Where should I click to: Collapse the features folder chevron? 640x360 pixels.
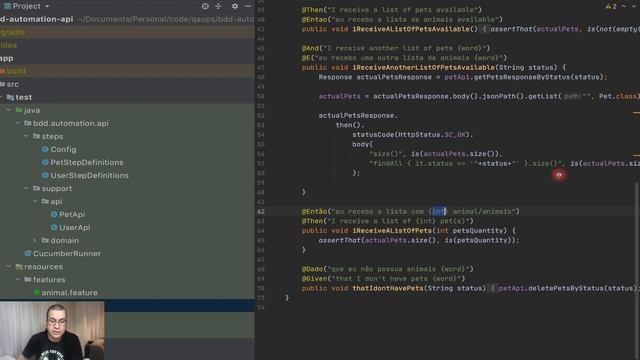pos(18,280)
